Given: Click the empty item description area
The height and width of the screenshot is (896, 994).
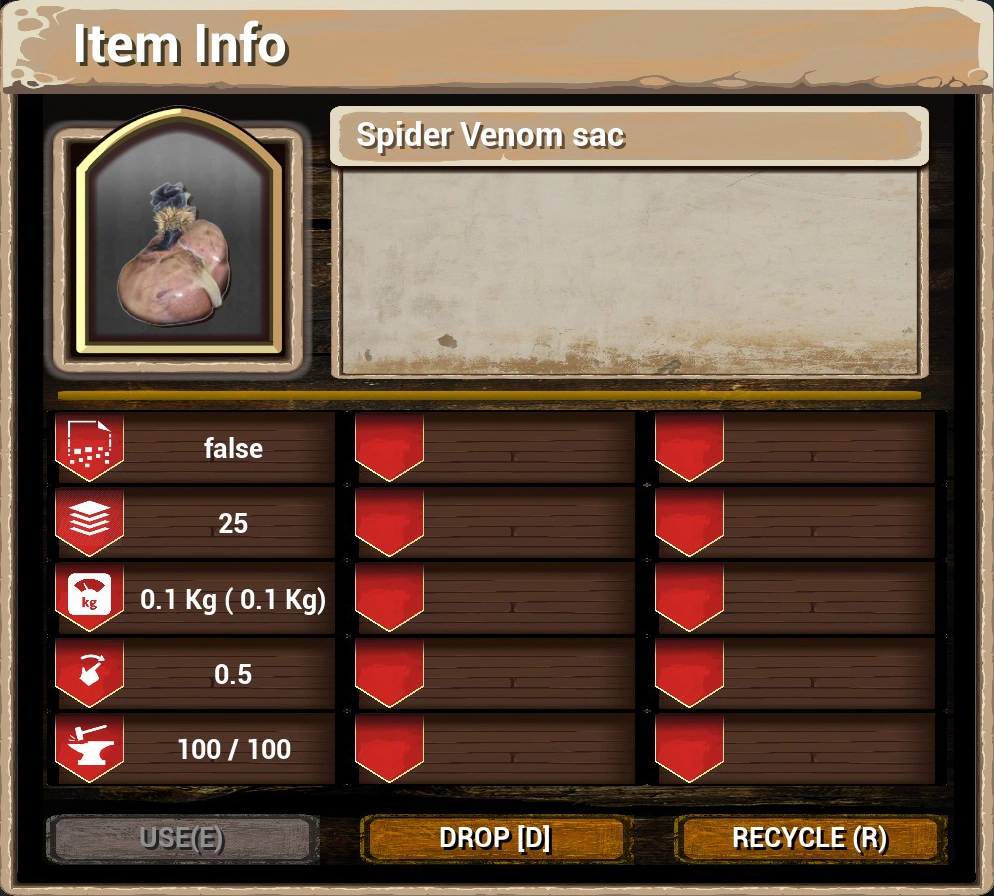Looking at the screenshot, I should [629, 273].
